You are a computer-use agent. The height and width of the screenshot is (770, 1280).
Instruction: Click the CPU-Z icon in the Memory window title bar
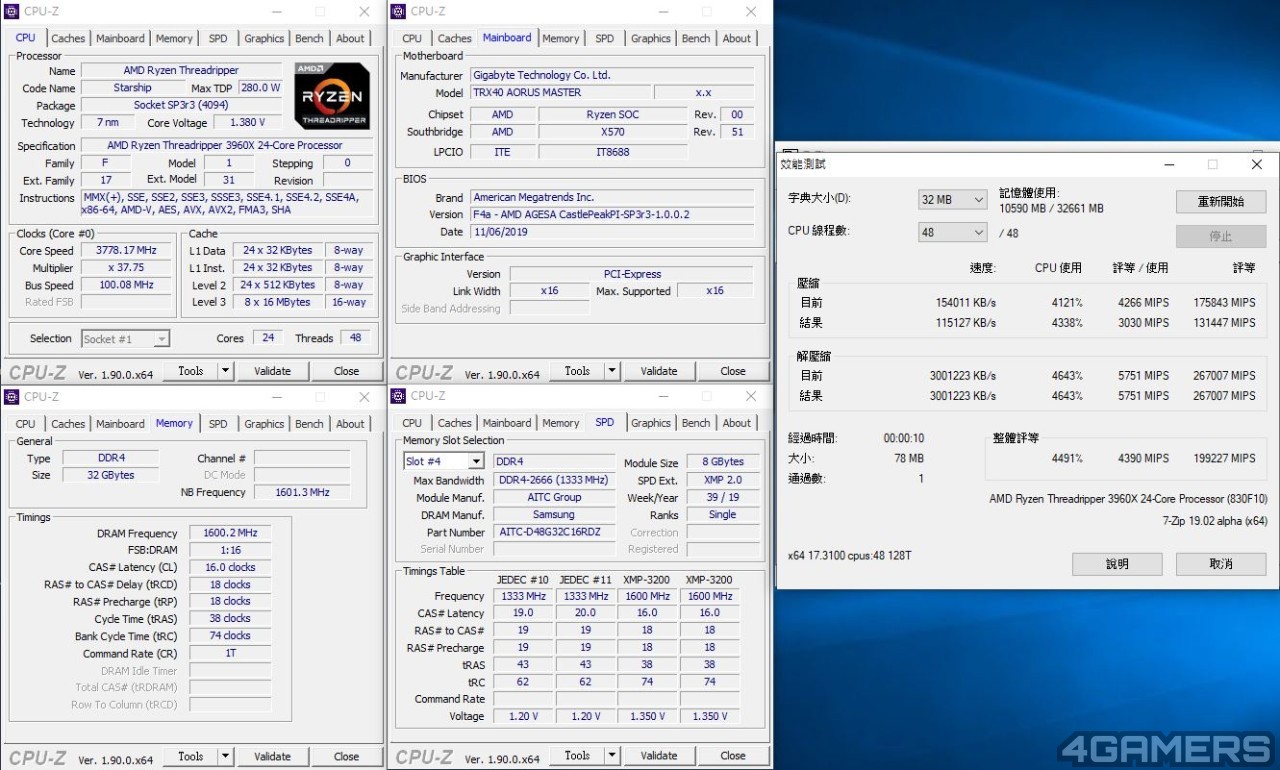tap(12, 396)
